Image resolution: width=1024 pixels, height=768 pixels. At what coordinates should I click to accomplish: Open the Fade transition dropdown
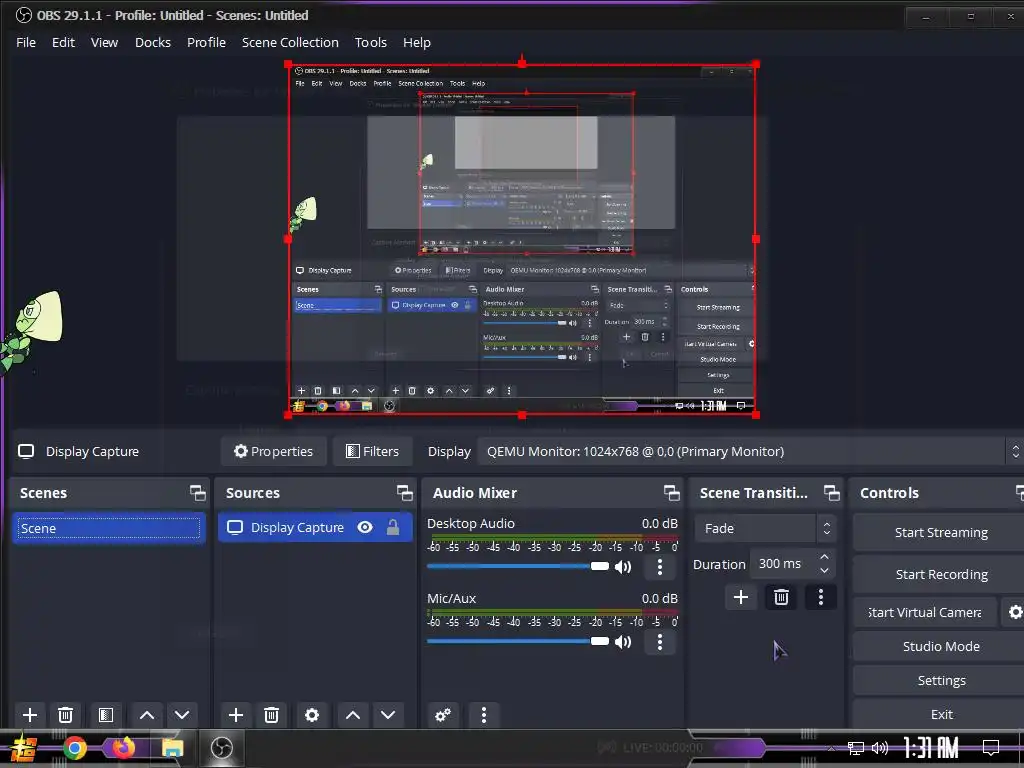click(x=765, y=528)
